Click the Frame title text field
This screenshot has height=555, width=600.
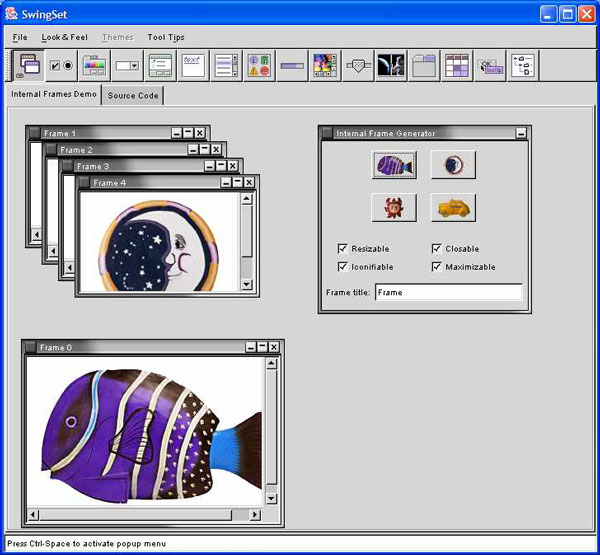pyautogui.click(x=448, y=292)
